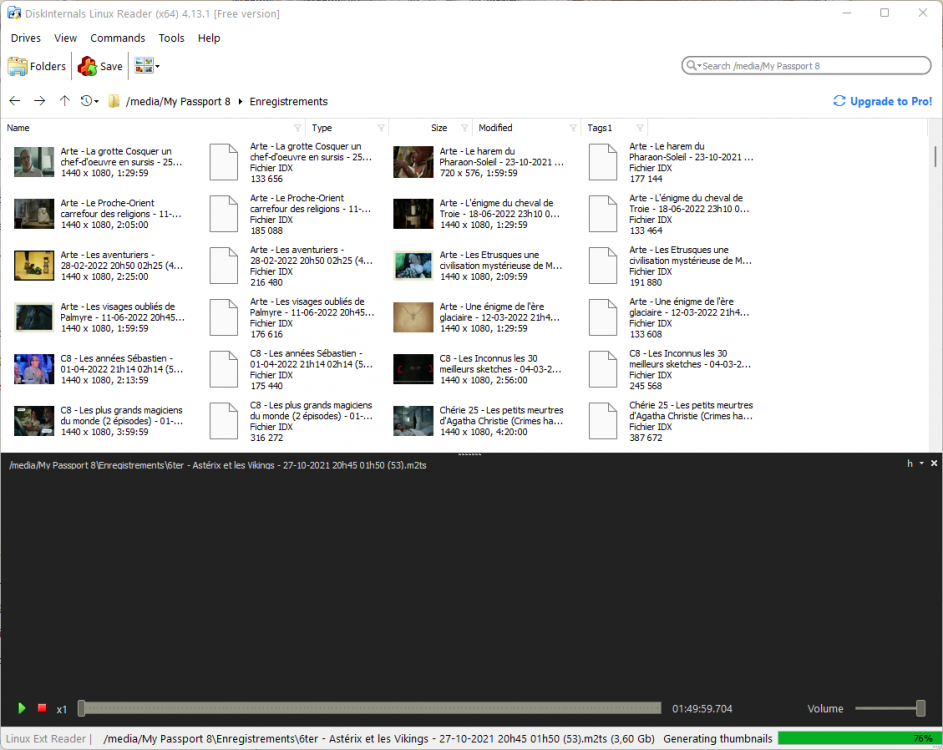Close the video preview panel
The image size is (943, 750).
(934, 464)
